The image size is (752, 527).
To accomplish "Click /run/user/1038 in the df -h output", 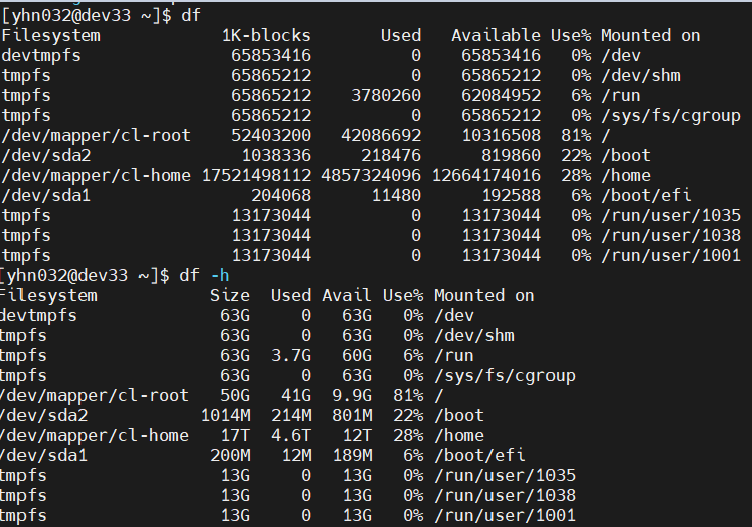I will pos(505,495).
